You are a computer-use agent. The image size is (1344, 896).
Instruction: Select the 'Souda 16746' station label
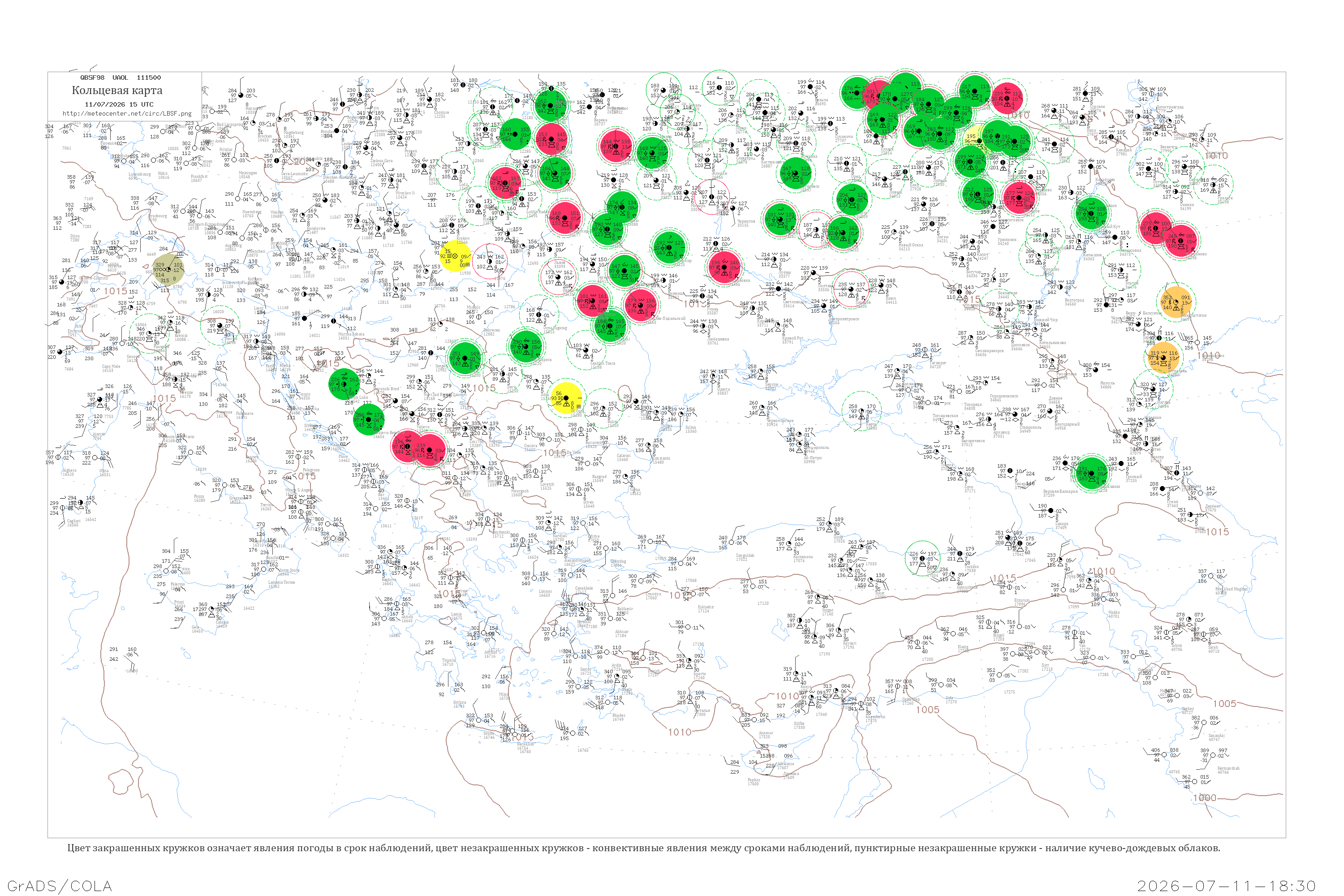(489, 736)
